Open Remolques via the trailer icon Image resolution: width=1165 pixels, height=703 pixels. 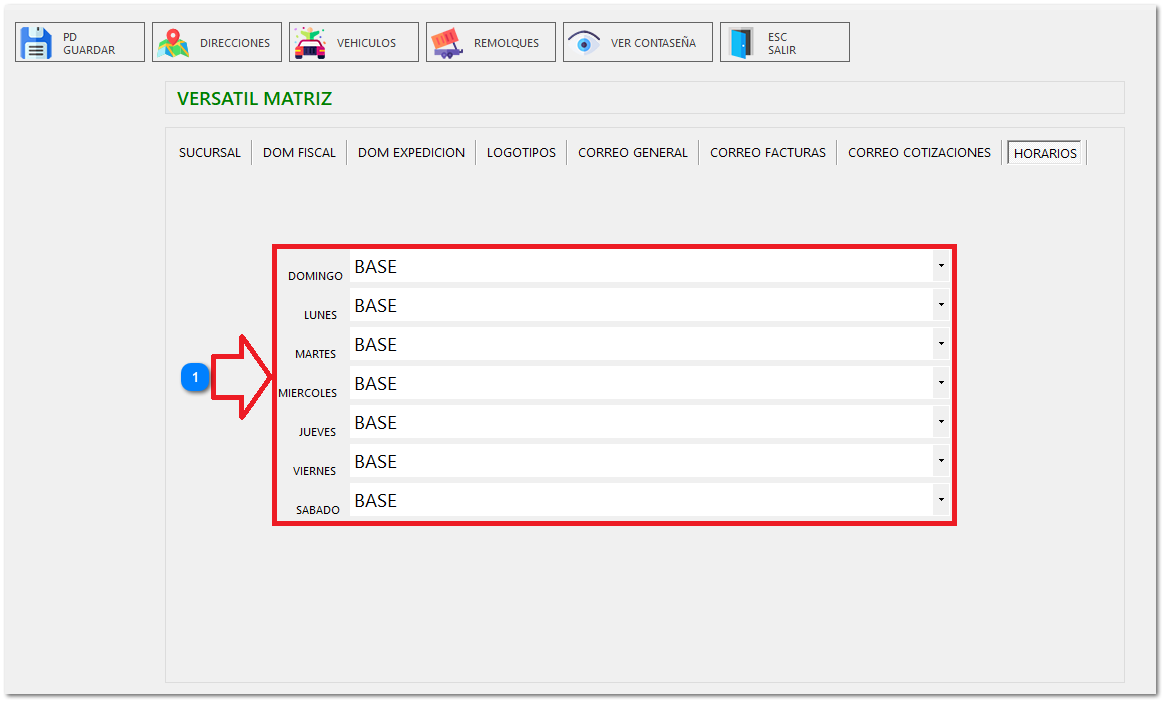pyautogui.click(x=447, y=43)
